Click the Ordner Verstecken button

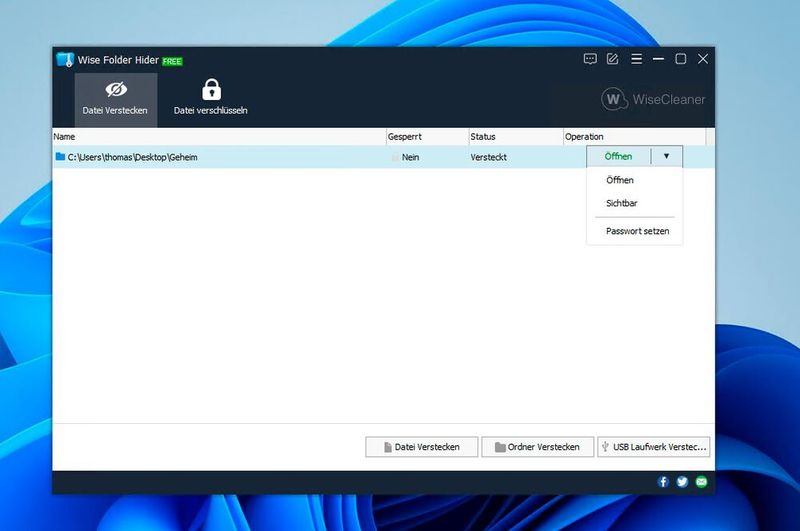click(536, 447)
